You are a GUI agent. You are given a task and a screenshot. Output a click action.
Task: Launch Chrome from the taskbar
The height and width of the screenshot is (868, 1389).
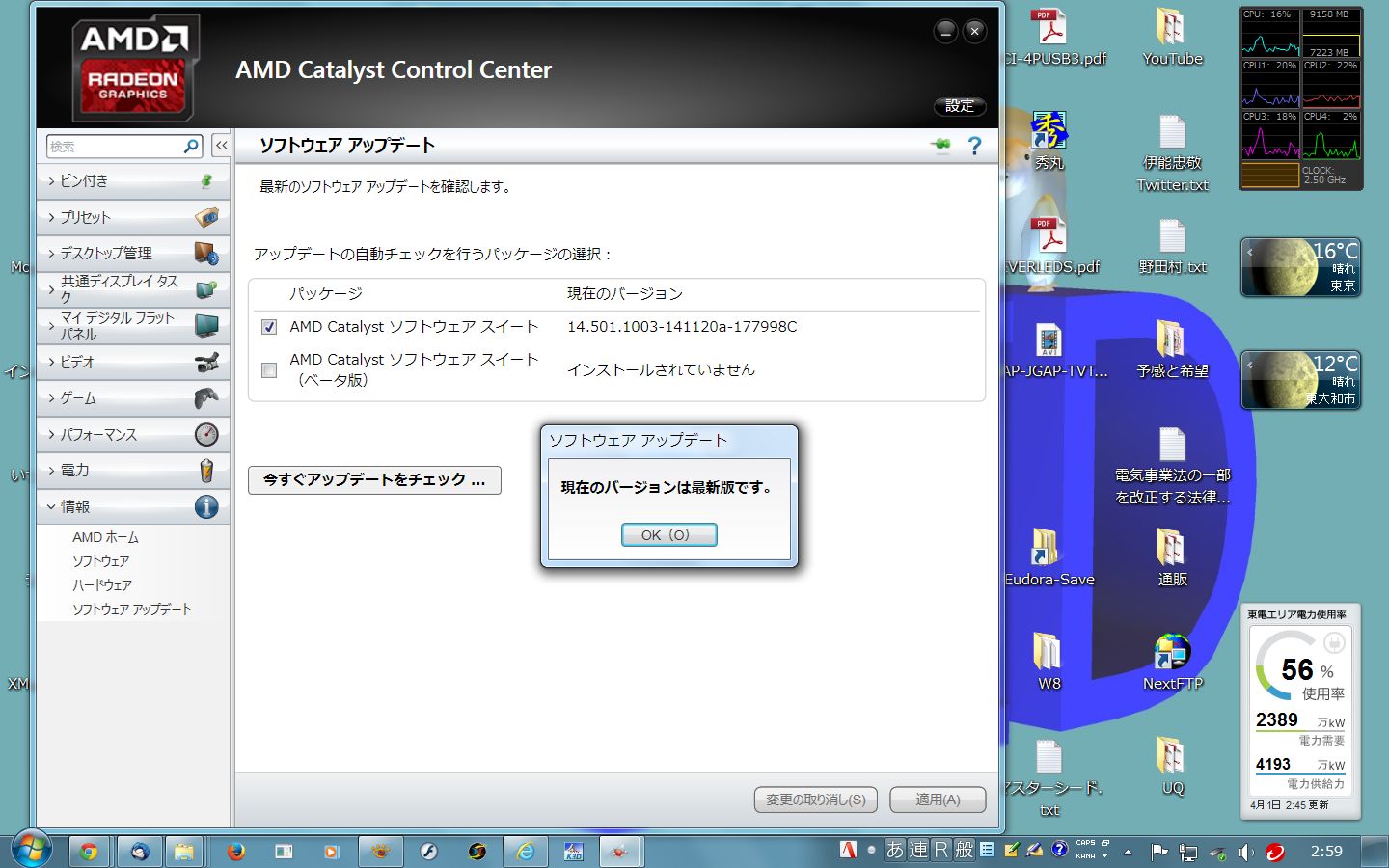(x=89, y=852)
